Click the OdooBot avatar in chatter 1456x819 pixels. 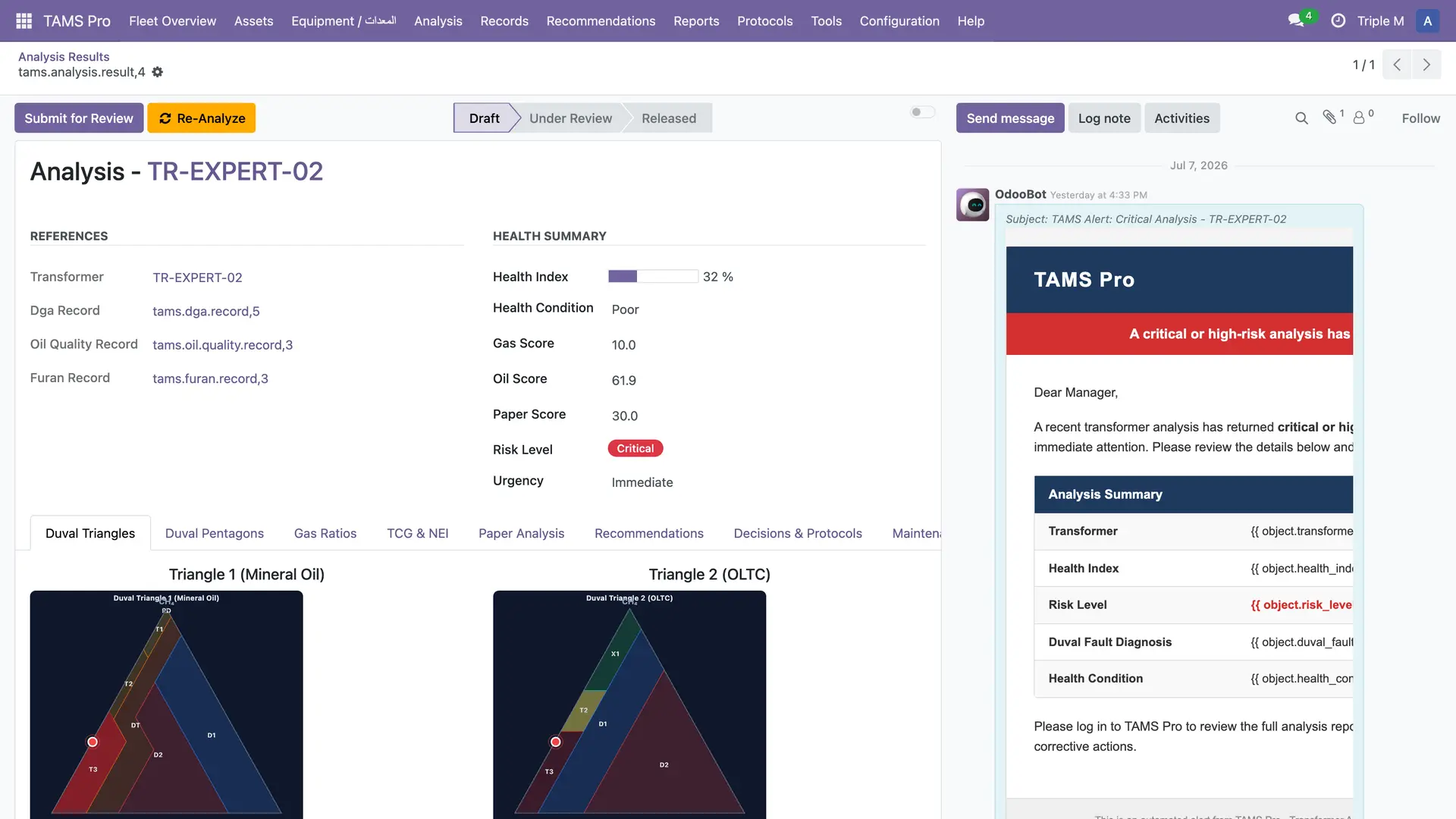[973, 205]
